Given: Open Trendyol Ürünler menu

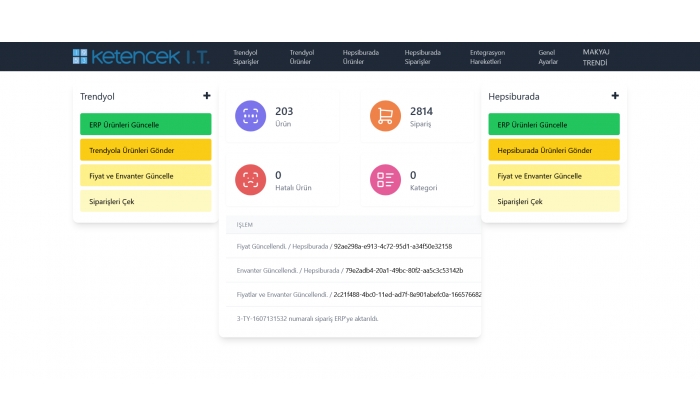Looking at the screenshot, I should pyautogui.click(x=302, y=57).
